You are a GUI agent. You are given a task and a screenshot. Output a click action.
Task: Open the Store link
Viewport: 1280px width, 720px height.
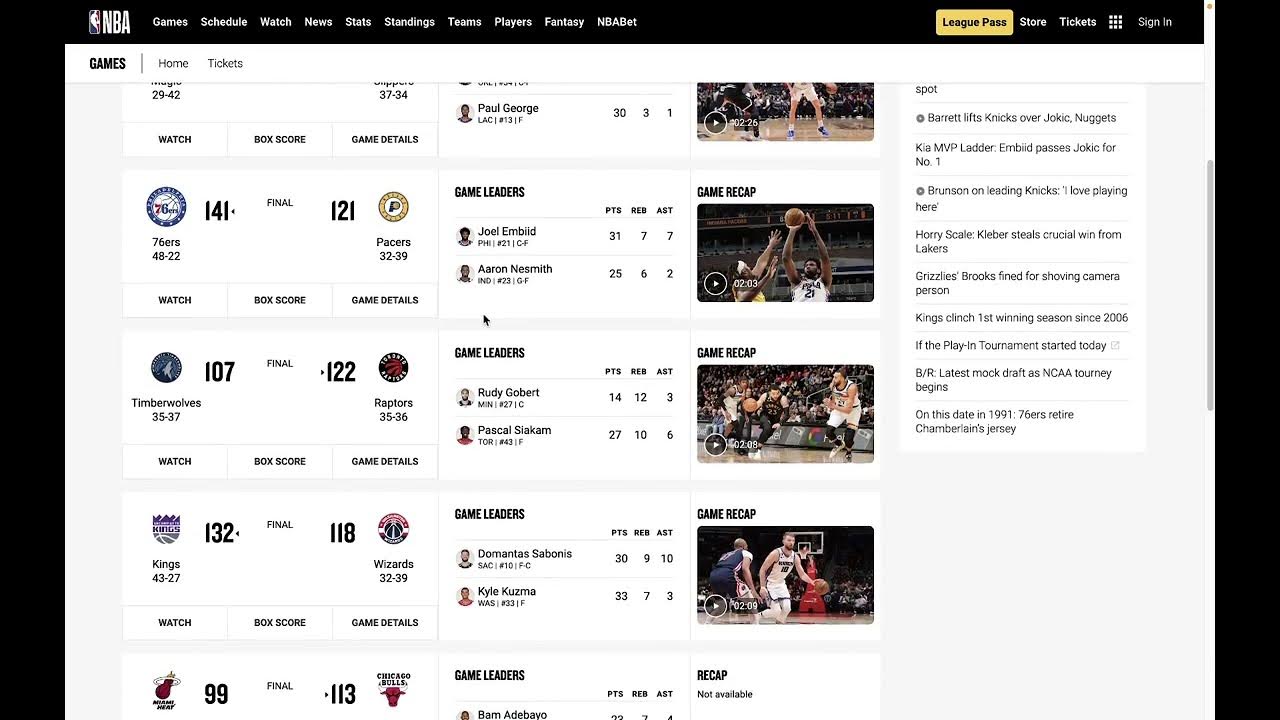(x=1033, y=22)
